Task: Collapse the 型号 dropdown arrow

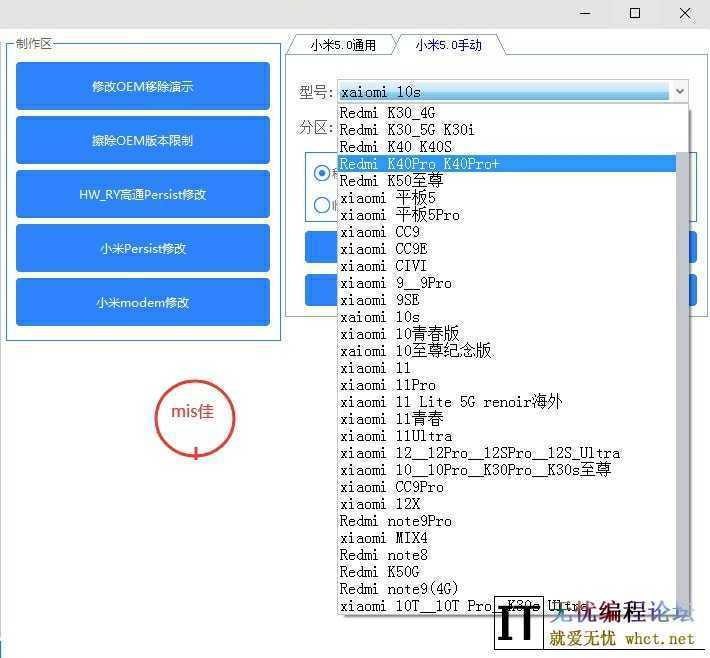Action: coord(680,92)
